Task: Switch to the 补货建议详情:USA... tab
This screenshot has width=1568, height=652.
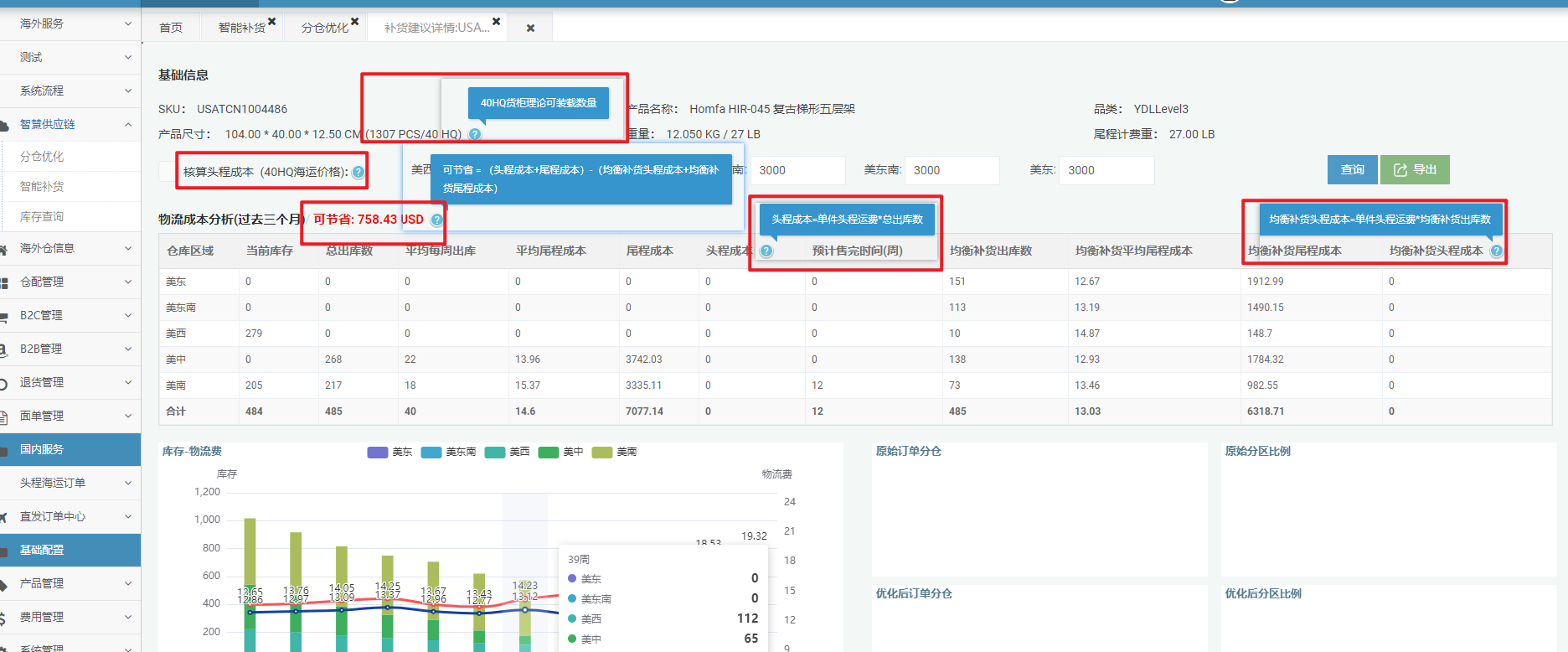Action: coord(436,28)
